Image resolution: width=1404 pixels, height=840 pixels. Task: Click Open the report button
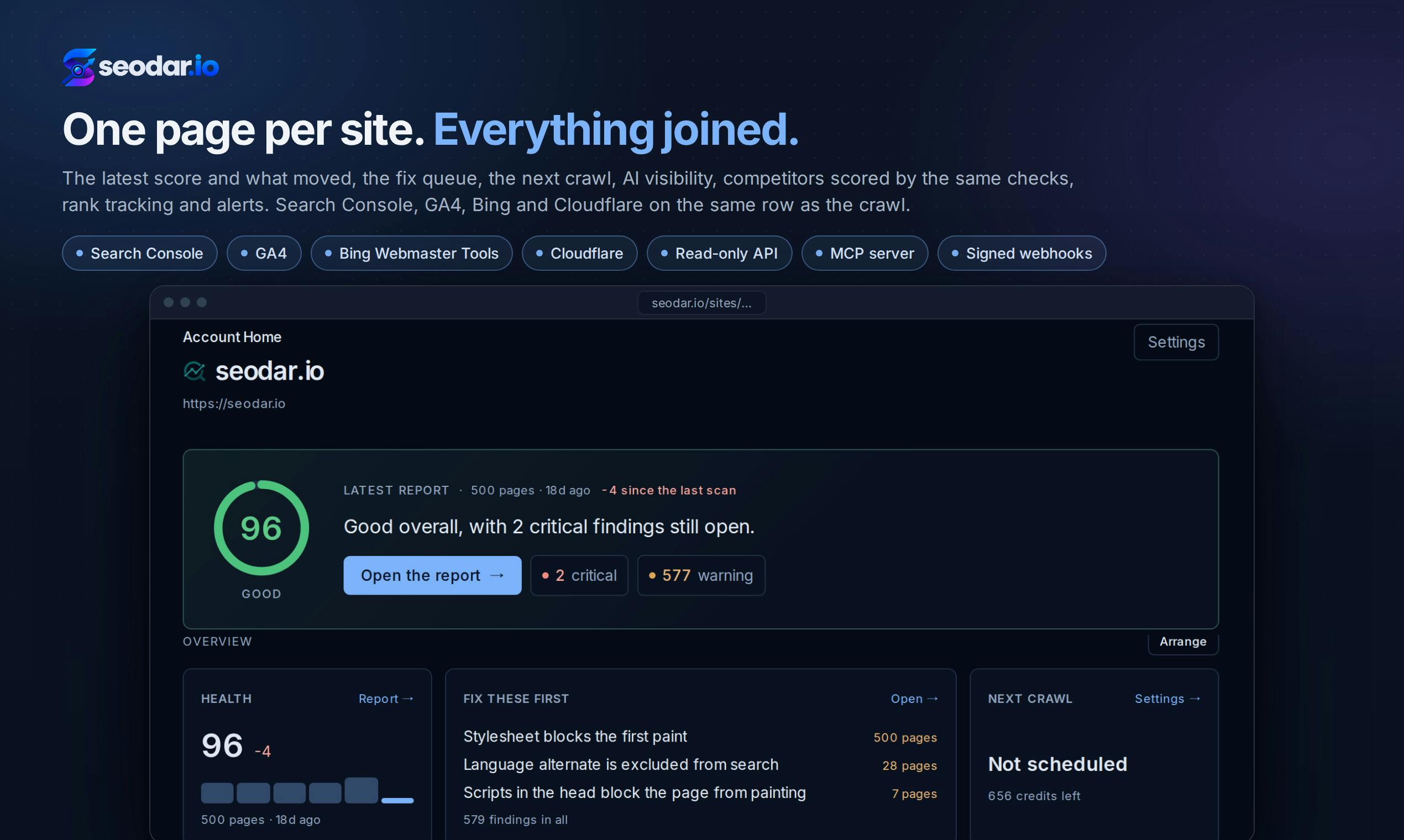[432, 575]
